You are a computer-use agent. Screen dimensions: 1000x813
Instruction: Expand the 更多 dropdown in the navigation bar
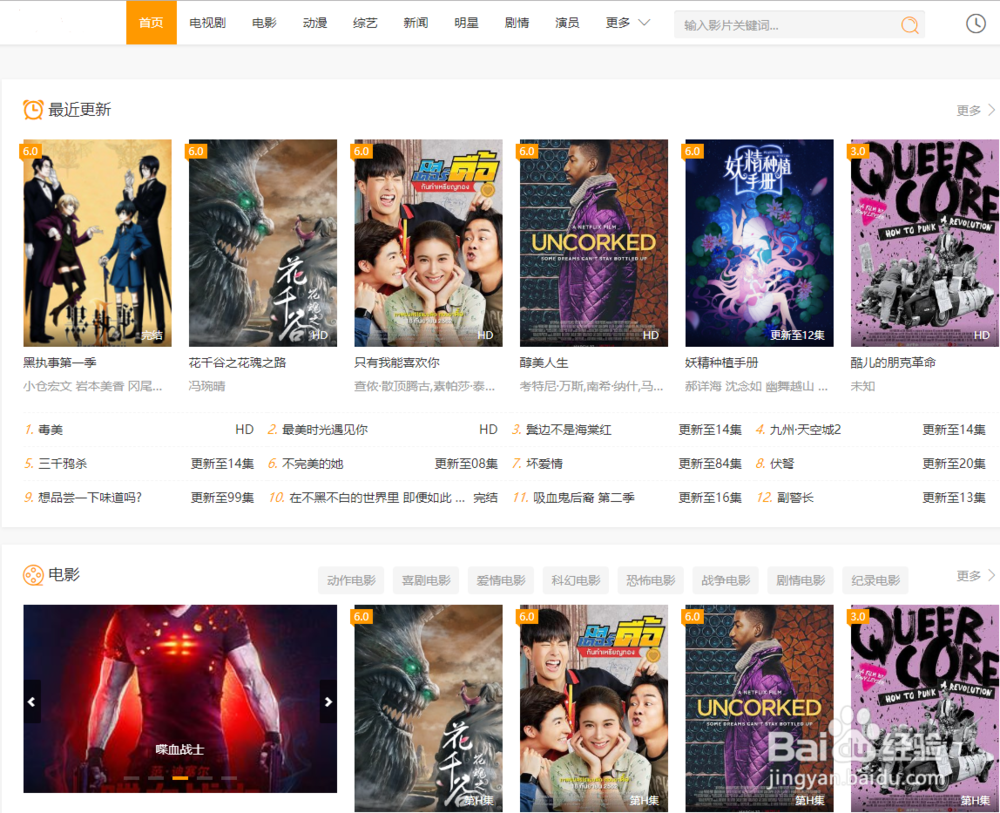tap(628, 23)
